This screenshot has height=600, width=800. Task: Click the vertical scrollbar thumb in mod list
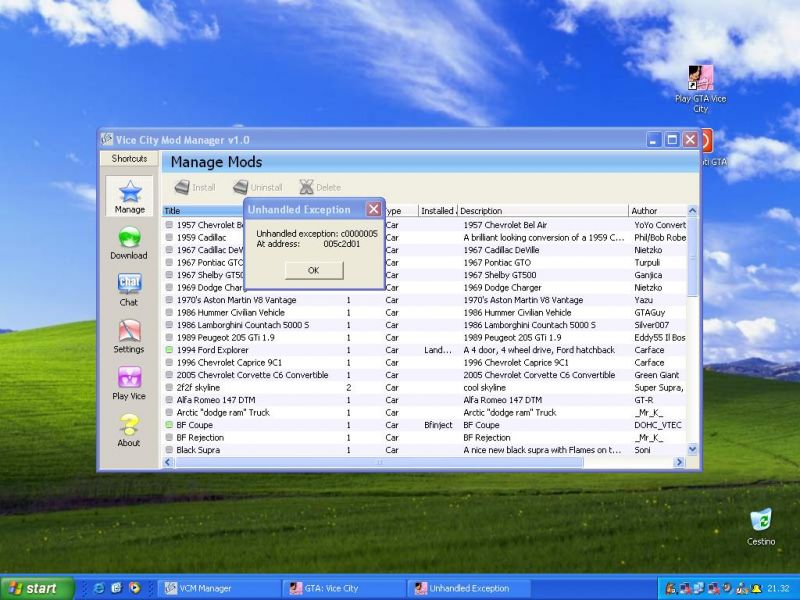coord(692,256)
